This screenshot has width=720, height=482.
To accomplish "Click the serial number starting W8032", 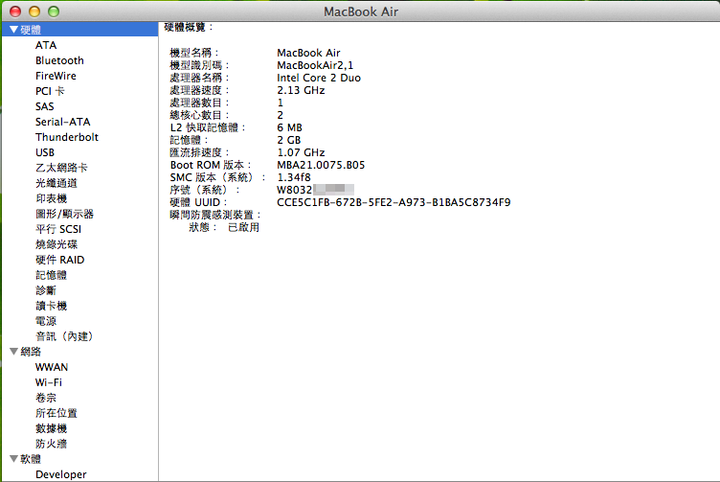I will coord(315,190).
